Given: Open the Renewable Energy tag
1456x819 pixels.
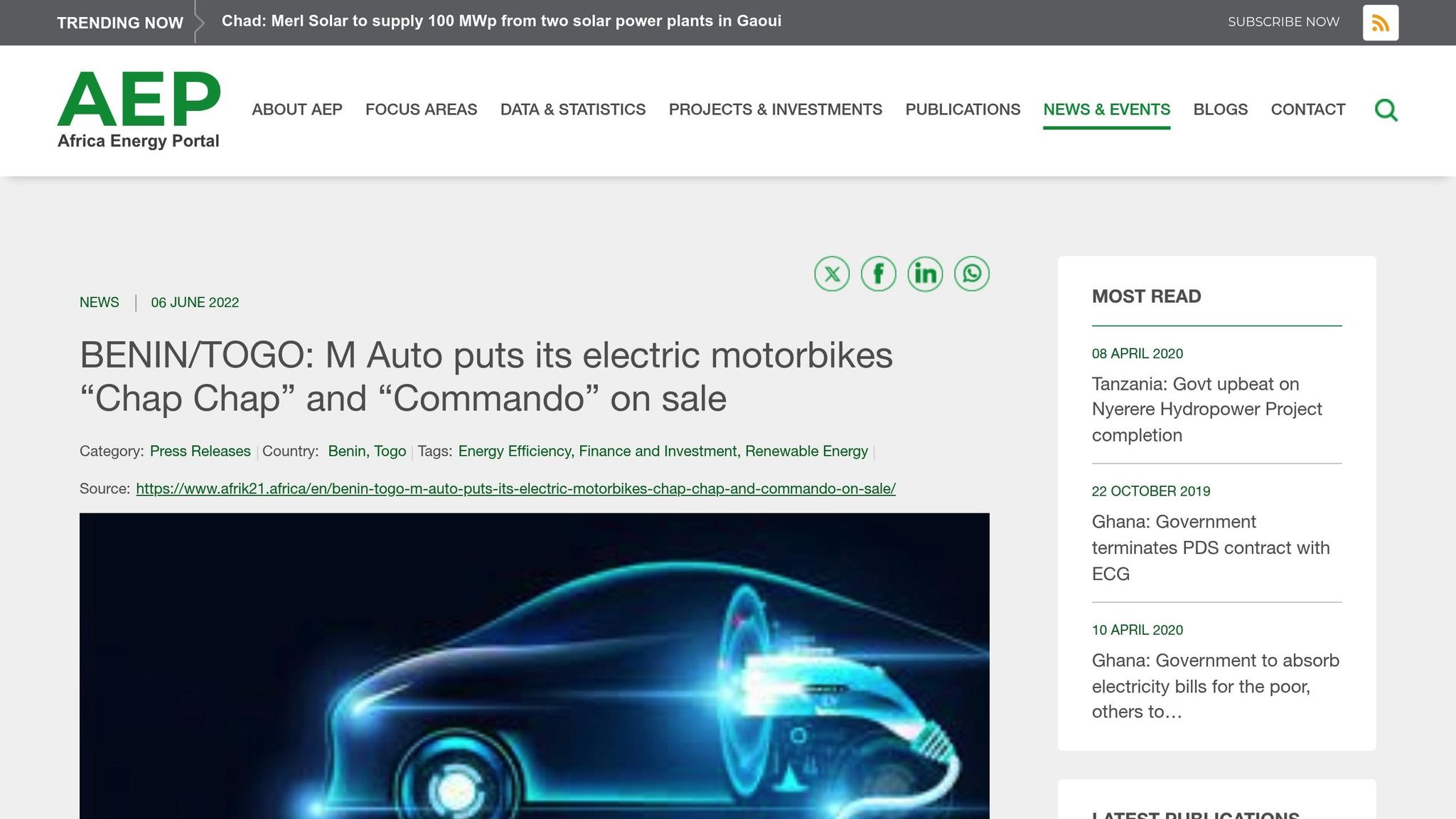Looking at the screenshot, I should click(x=808, y=451).
